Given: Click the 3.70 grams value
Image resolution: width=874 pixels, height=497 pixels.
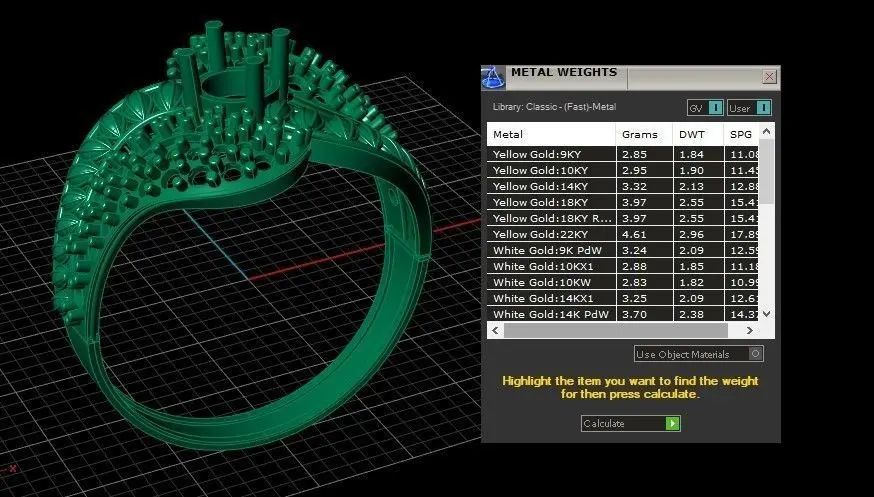Looking at the screenshot, I should tap(634, 314).
